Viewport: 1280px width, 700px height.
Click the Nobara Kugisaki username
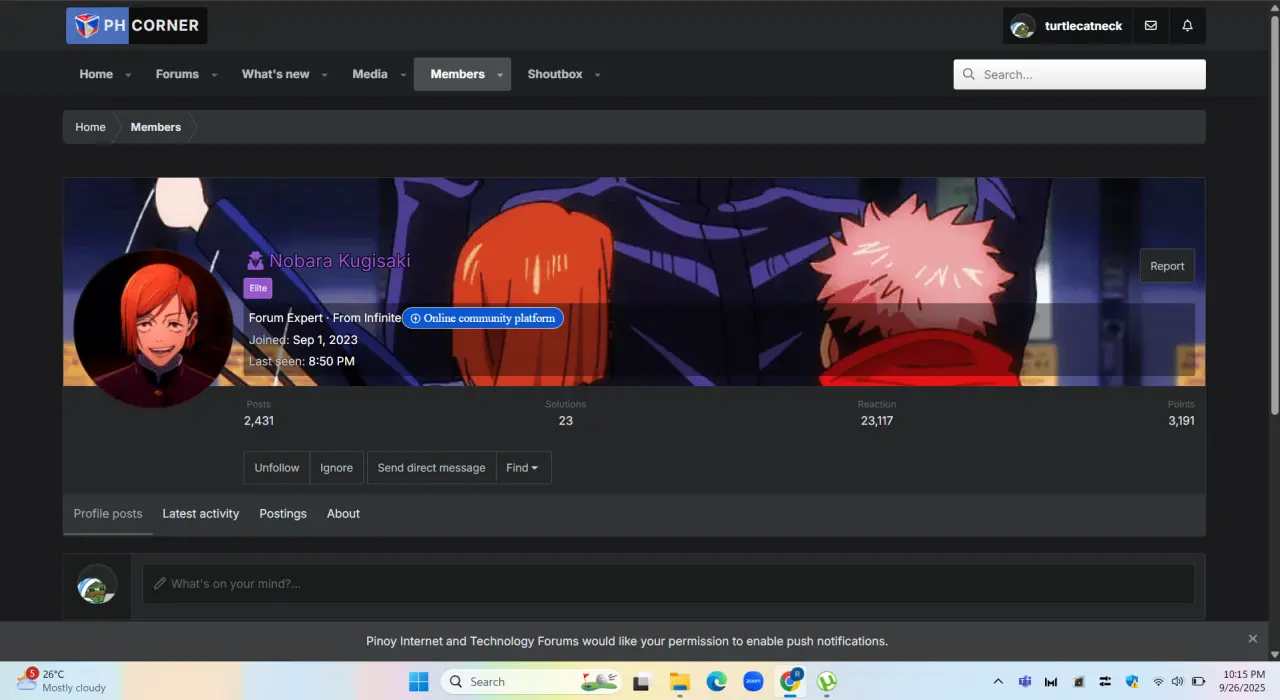340,261
